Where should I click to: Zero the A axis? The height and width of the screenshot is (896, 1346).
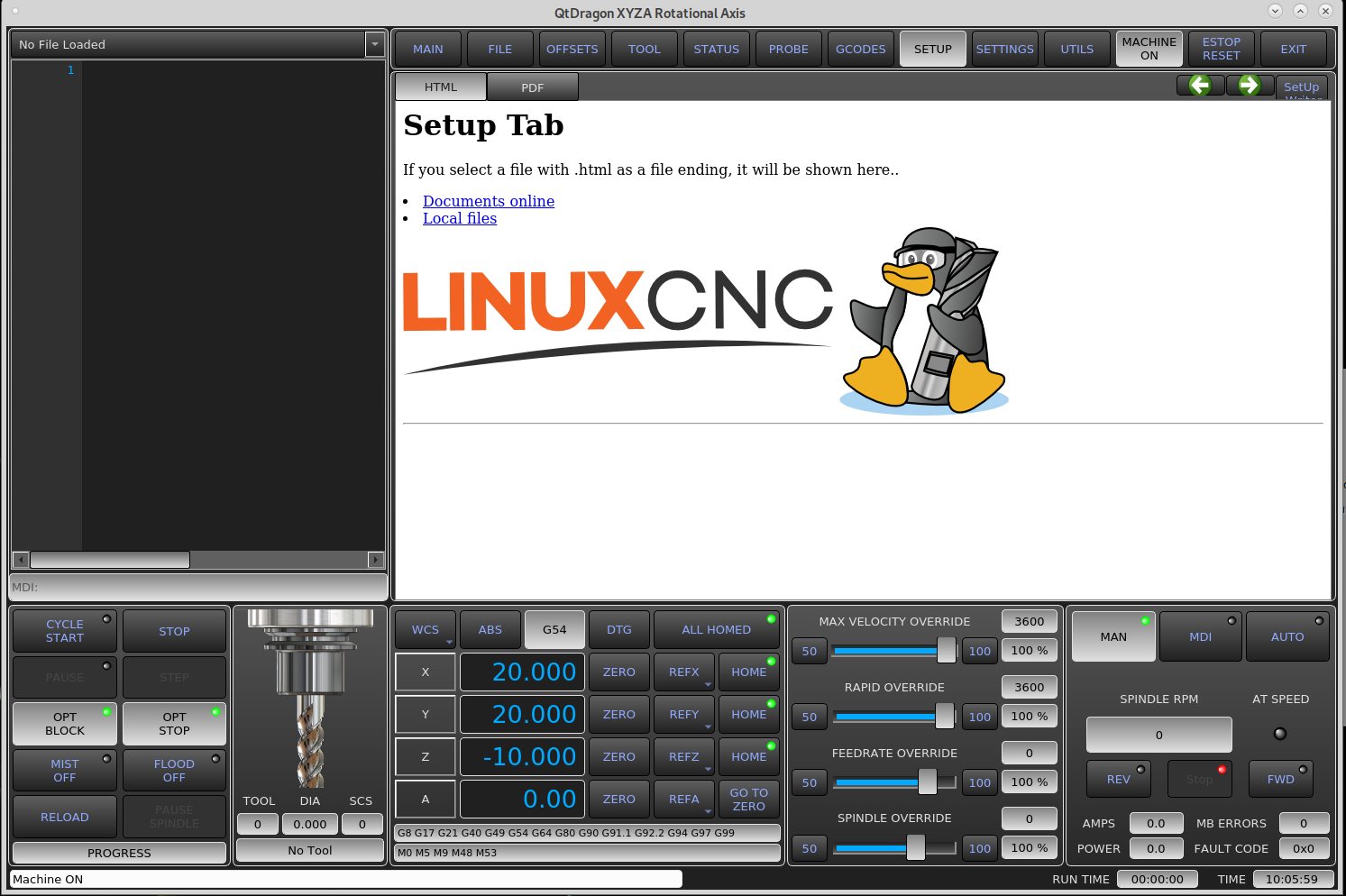[x=619, y=800]
